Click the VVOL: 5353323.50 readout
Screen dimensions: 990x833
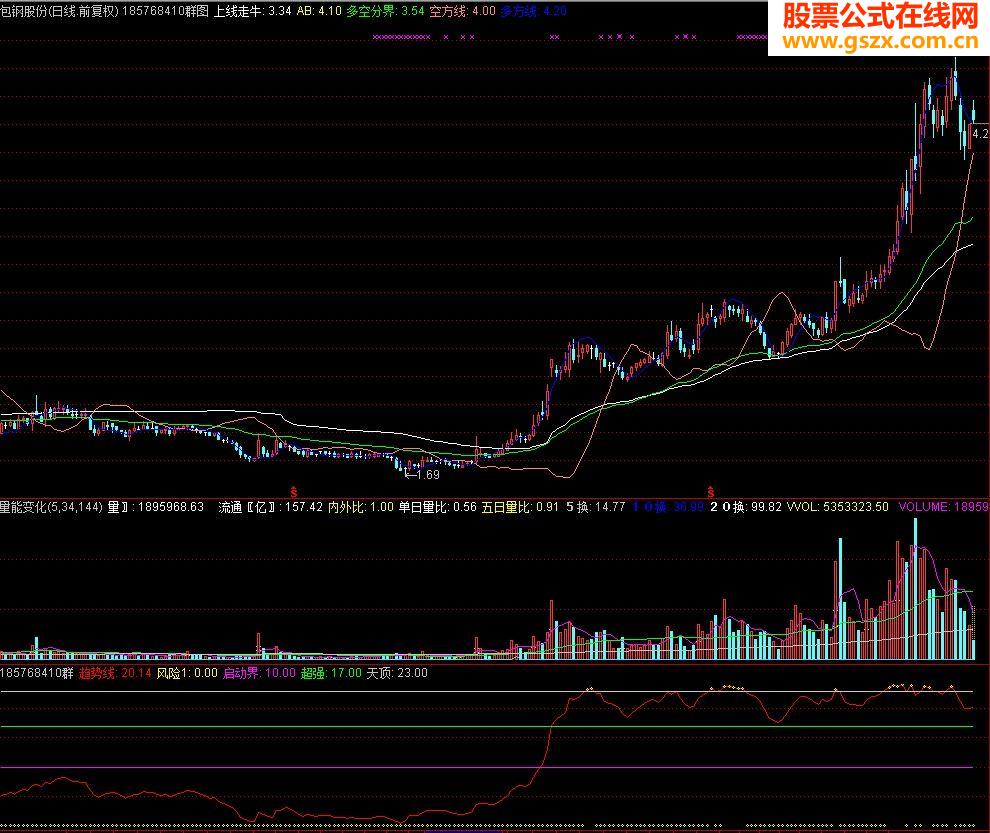point(838,507)
